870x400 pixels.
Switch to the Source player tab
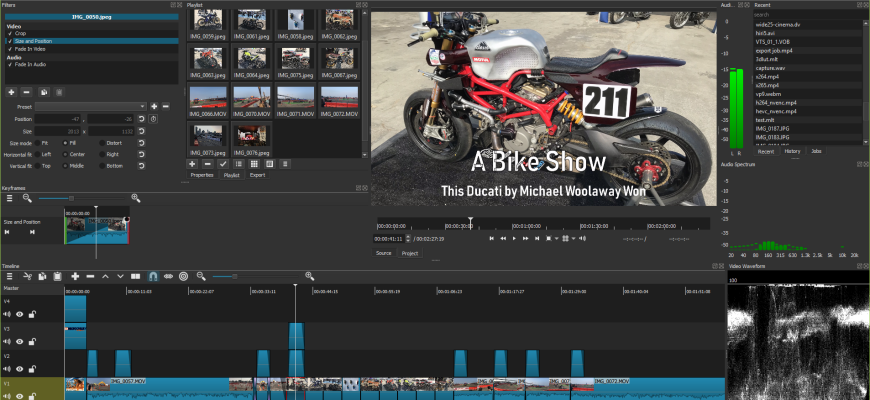[383, 253]
